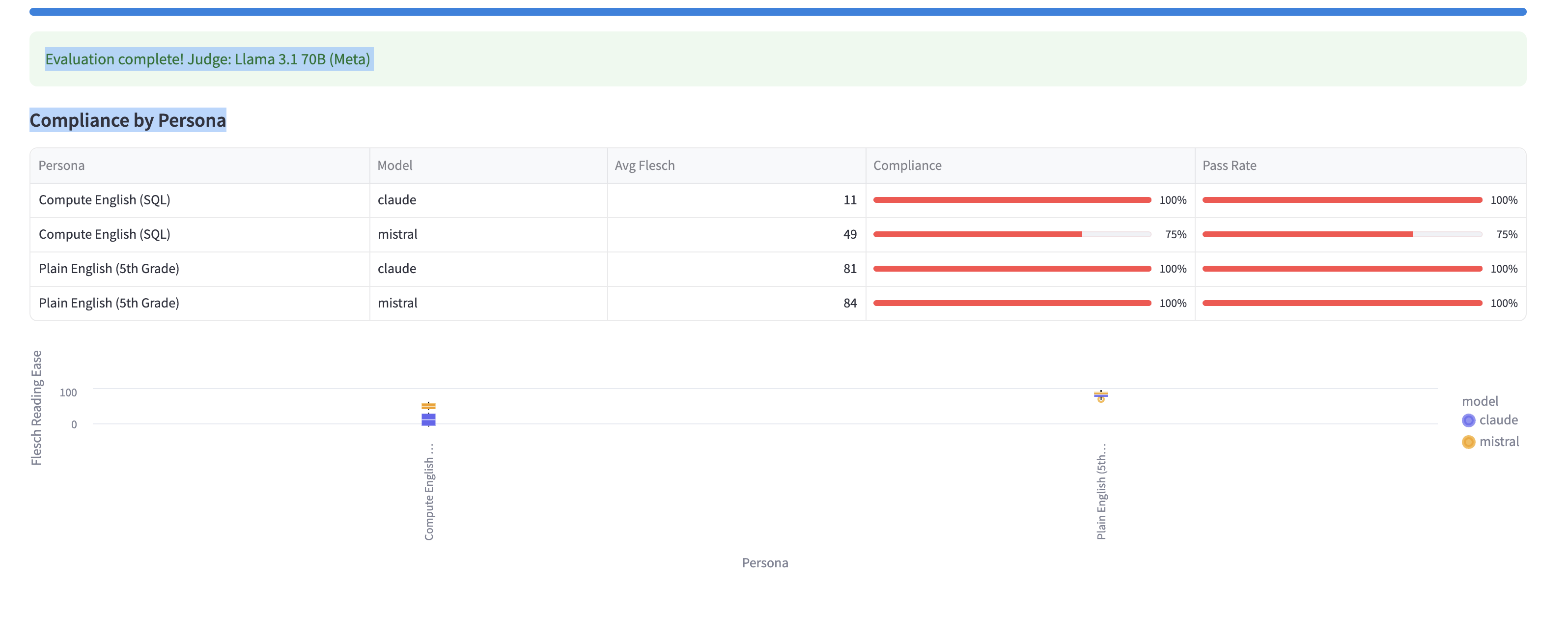Click the Plain English box plot marker
Viewport: 1568px width, 641px height.
point(1100,395)
